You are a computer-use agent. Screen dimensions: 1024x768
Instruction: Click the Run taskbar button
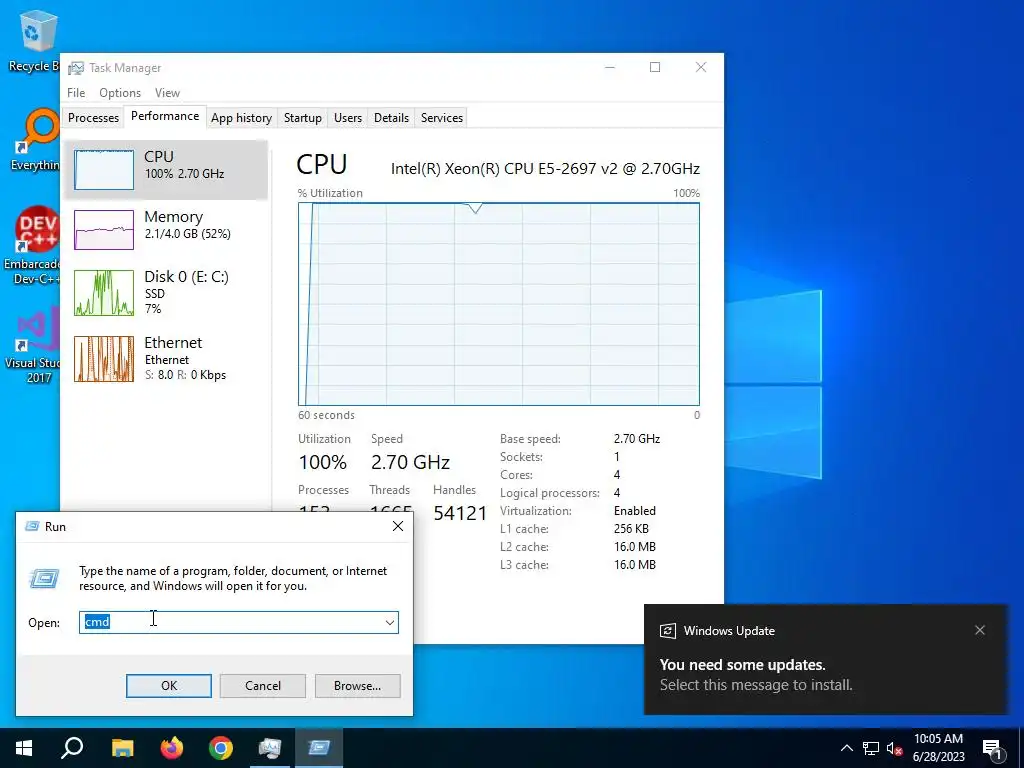tap(319, 748)
